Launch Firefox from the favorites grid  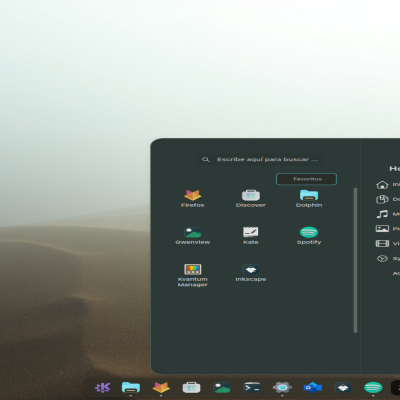(193, 198)
